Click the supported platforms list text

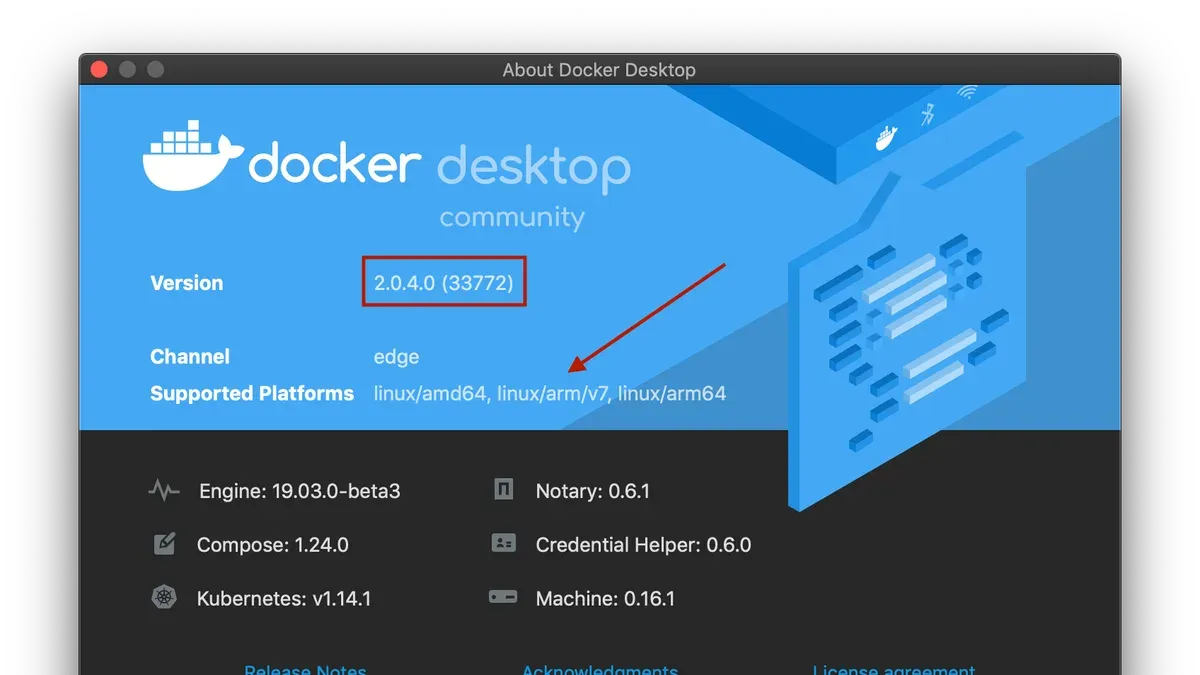pyautogui.click(x=550, y=394)
